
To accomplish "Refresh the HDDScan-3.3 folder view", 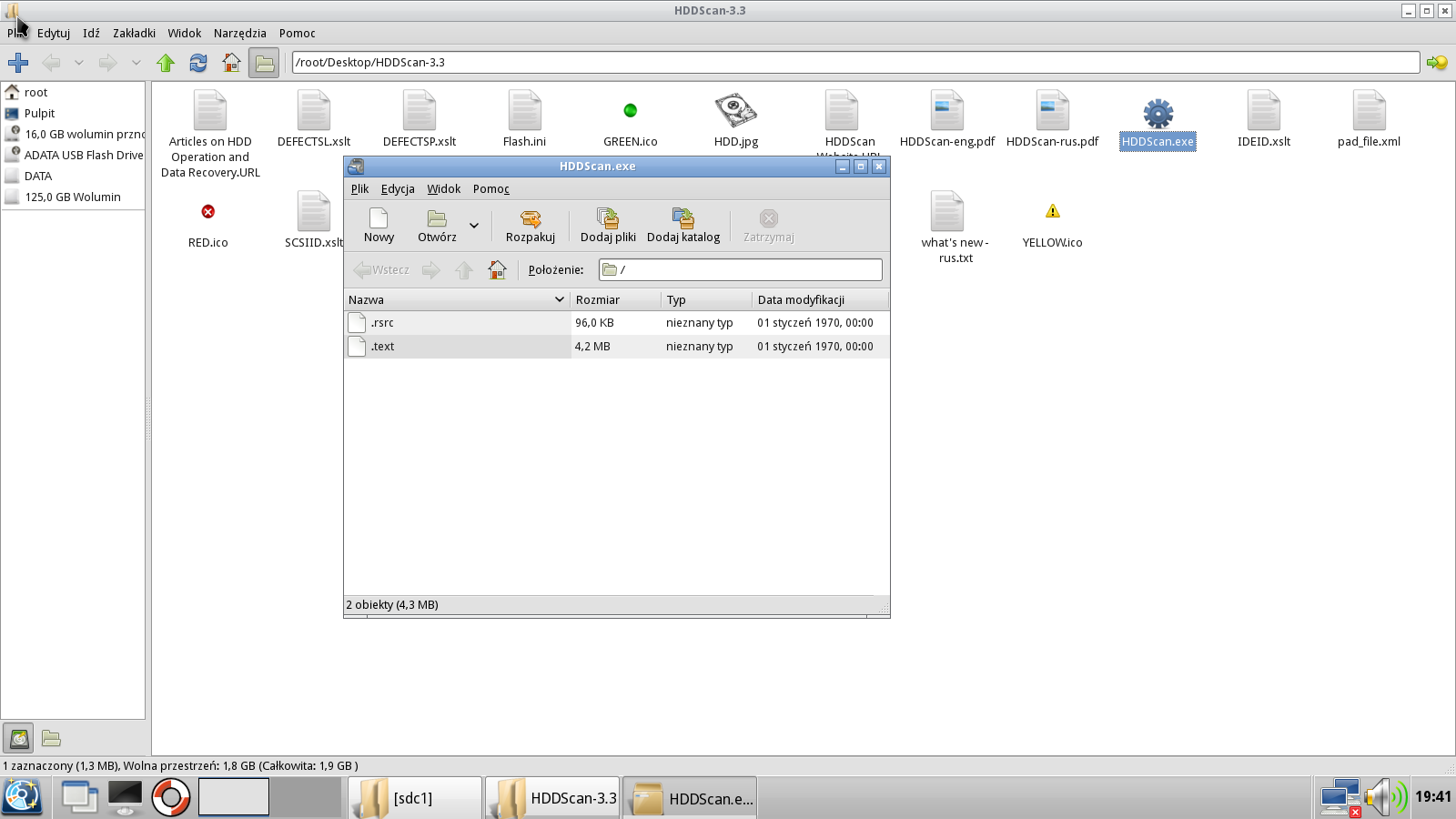I will [x=198, y=63].
